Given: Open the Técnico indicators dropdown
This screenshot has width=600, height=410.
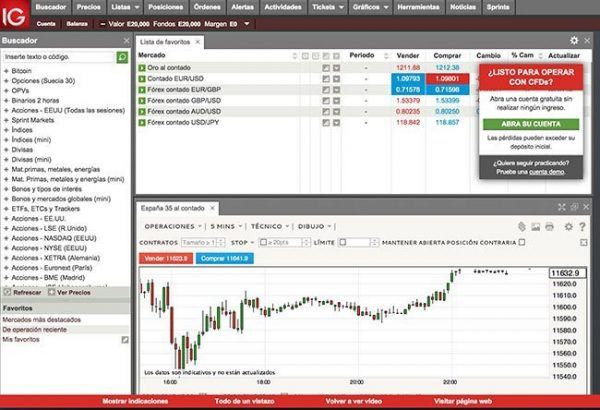Looking at the screenshot, I should [270, 226].
